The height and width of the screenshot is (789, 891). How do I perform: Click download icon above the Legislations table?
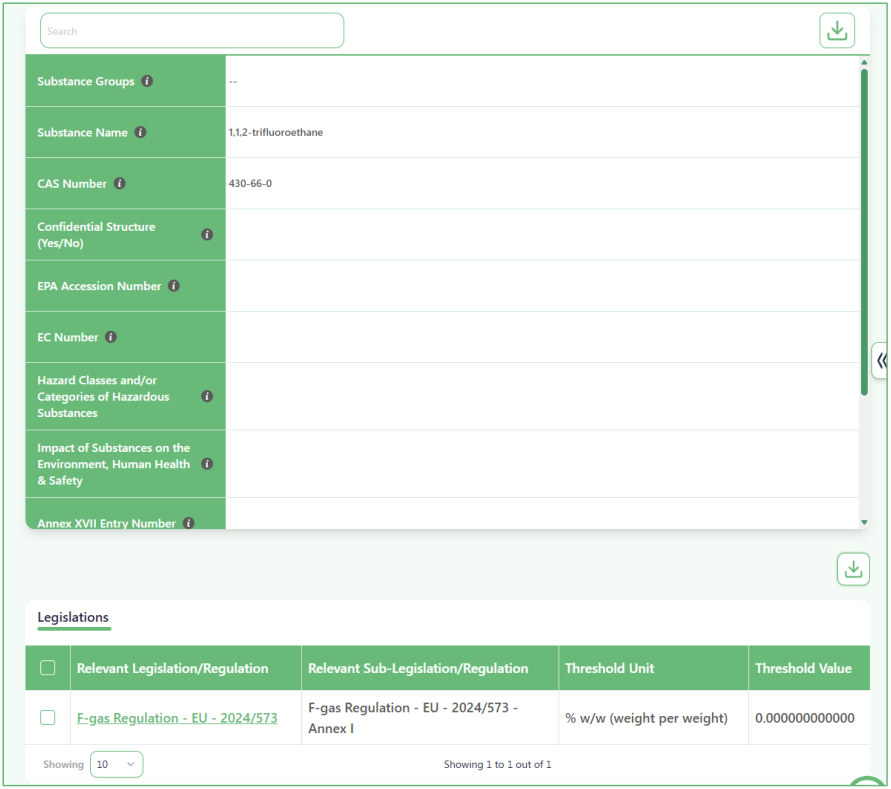point(853,569)
